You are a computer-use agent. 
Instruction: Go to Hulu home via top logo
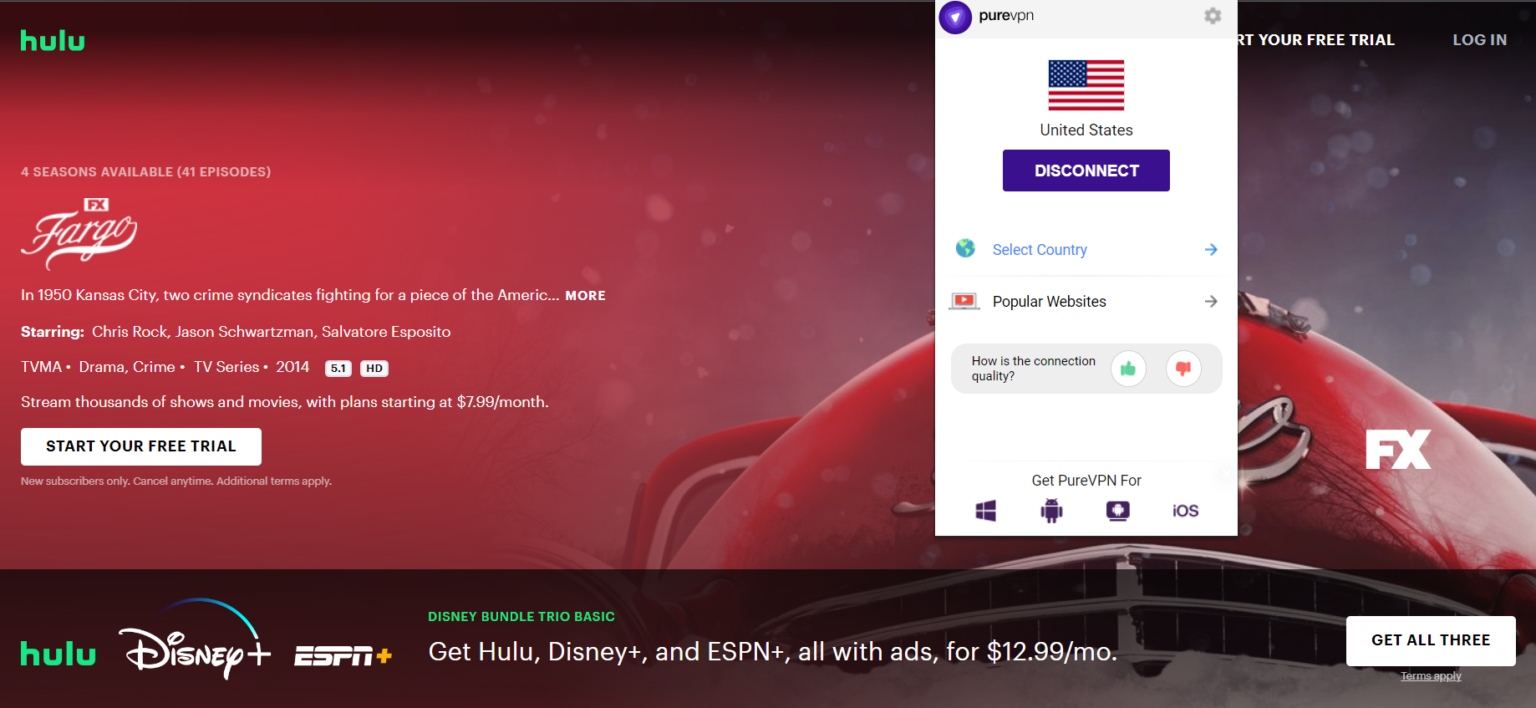coord(53,41)
